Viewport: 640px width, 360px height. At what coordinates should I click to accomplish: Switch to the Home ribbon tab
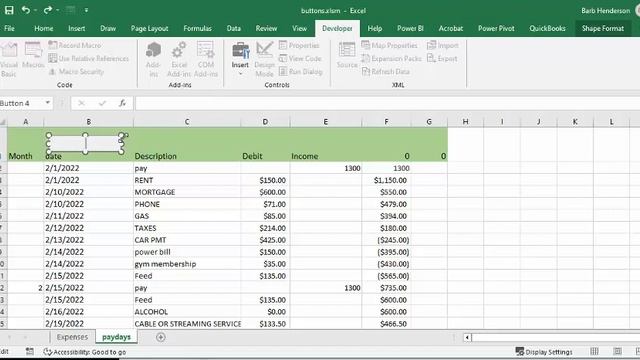[x=44, y=28]
